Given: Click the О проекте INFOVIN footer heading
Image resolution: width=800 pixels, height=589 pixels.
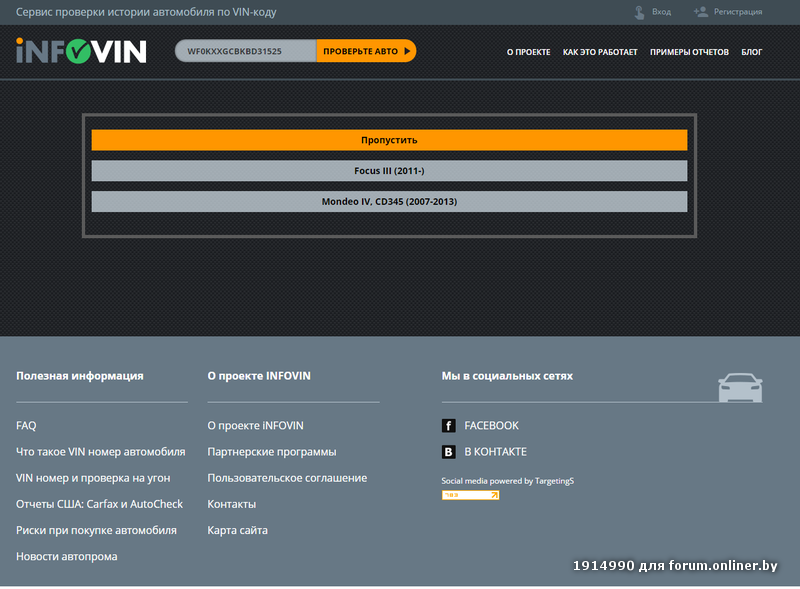Looking at the screenshot, I should 259,376.
